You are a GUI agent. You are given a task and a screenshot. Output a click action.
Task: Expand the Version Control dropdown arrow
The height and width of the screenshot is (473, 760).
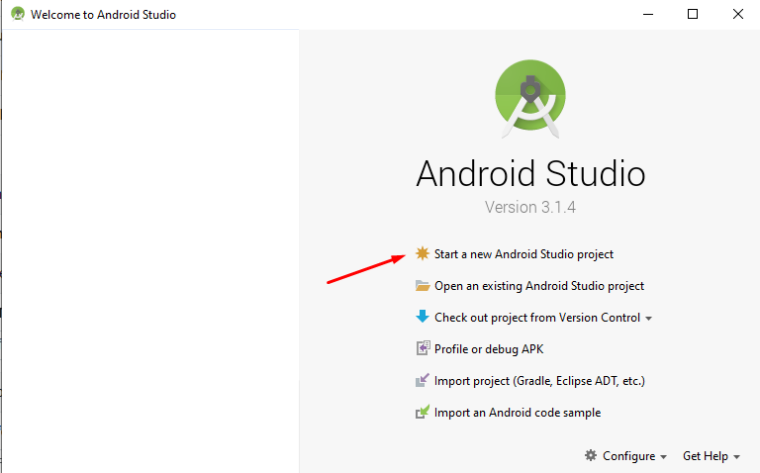click(649, 318)
